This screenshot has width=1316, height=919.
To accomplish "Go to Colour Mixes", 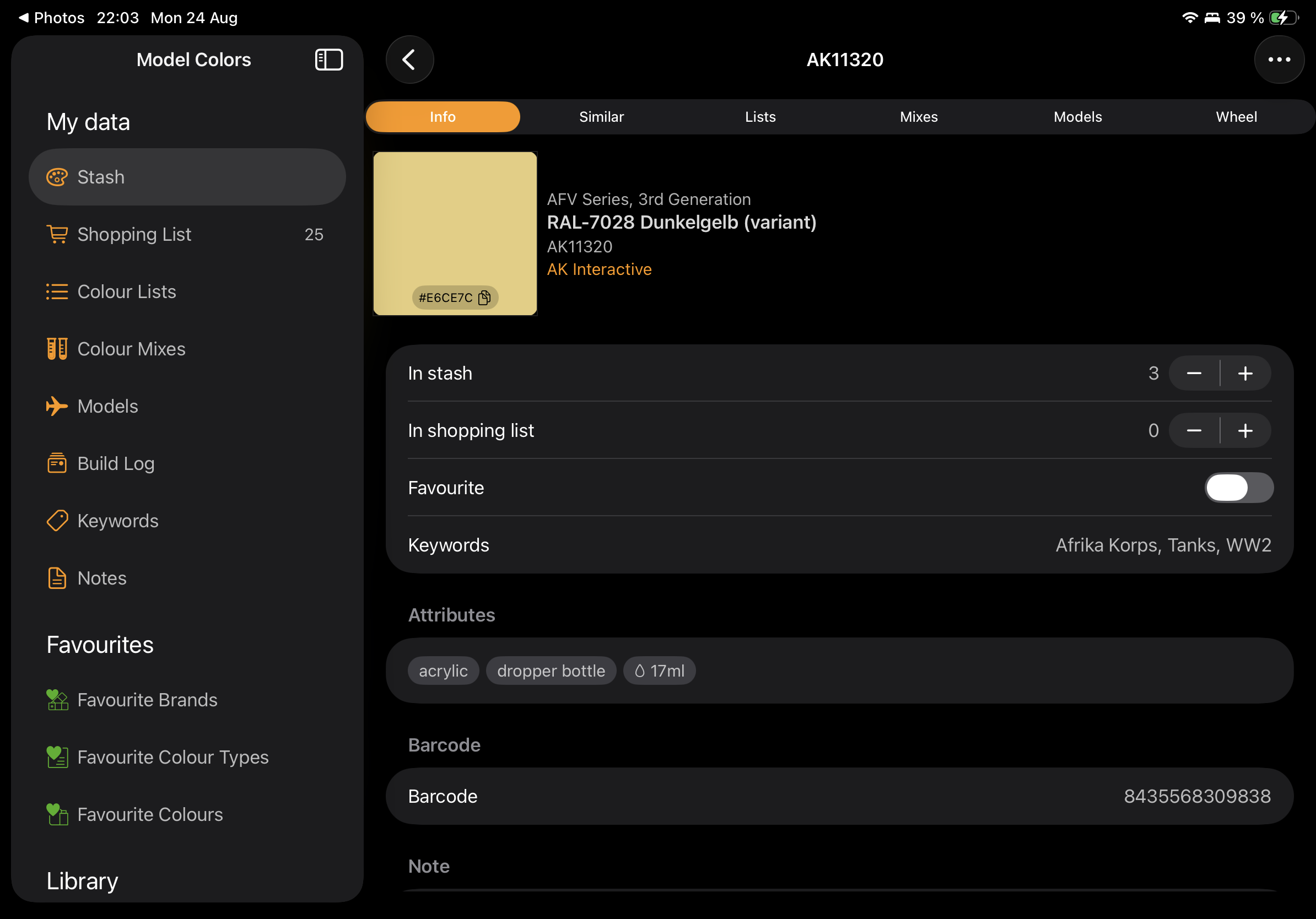I will pyautogui.click(x=187, y=349).
